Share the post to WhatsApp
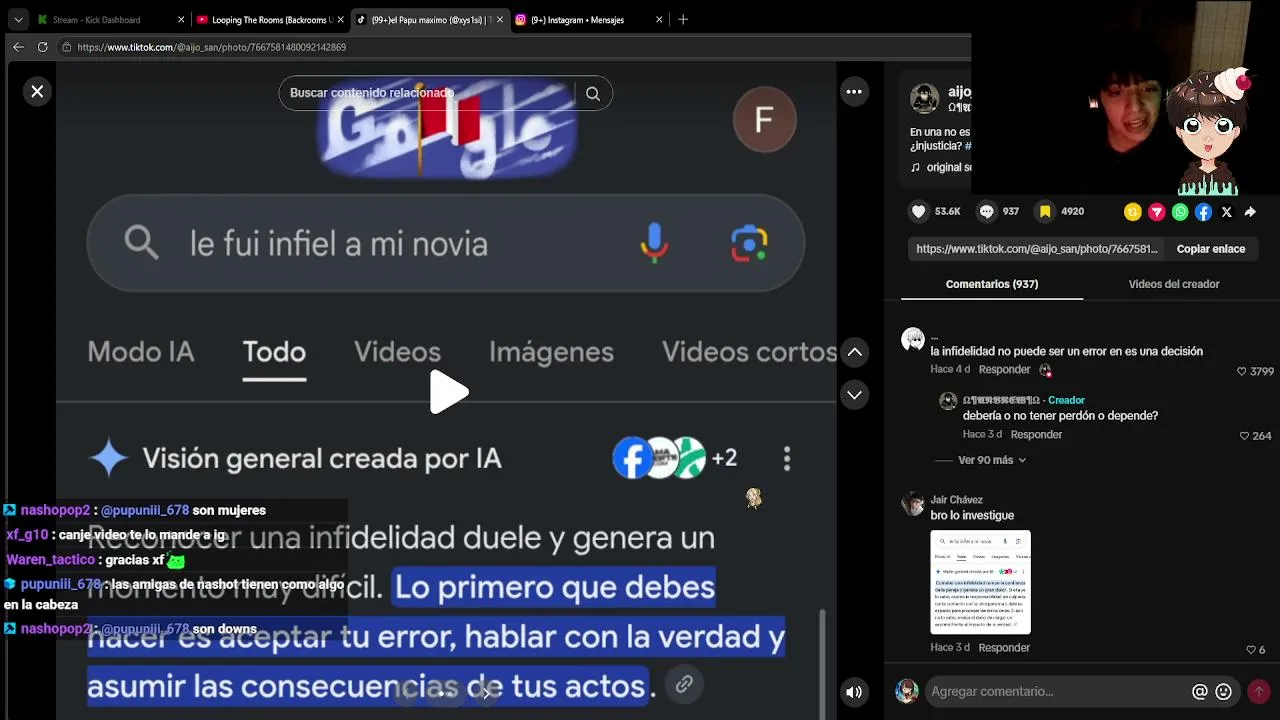 1180,212
